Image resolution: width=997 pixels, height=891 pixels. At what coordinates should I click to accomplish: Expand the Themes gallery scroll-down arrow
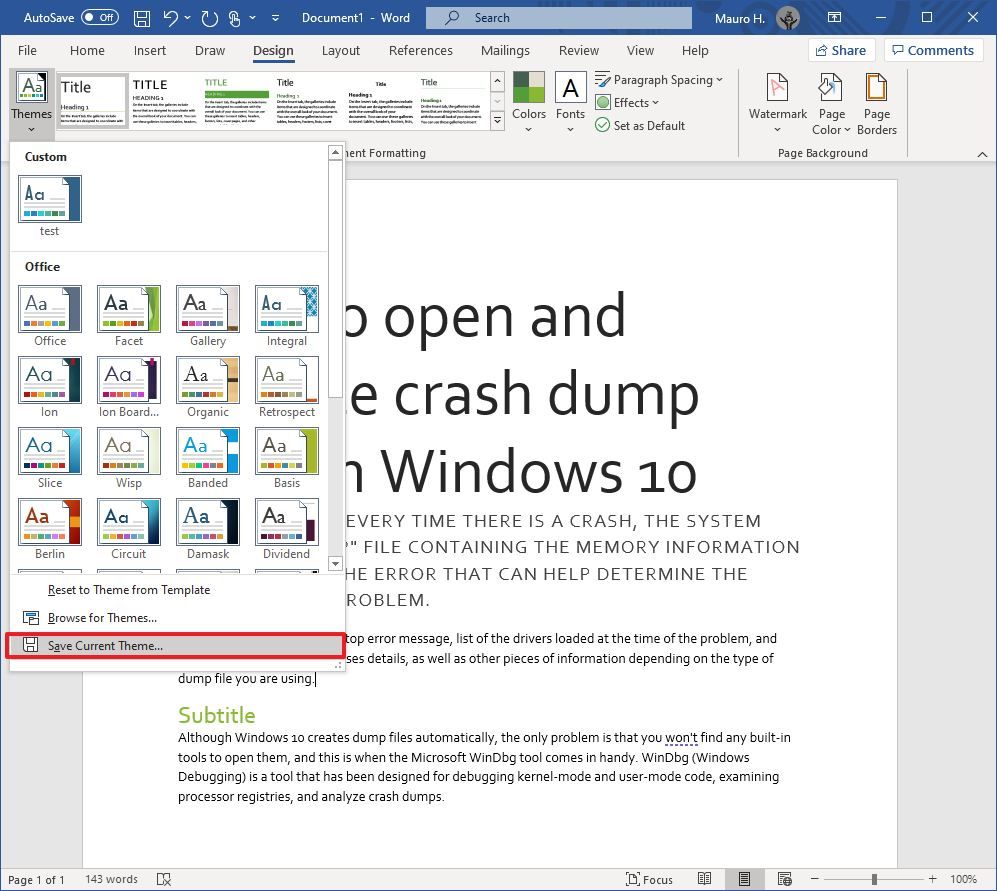[335, 564]
